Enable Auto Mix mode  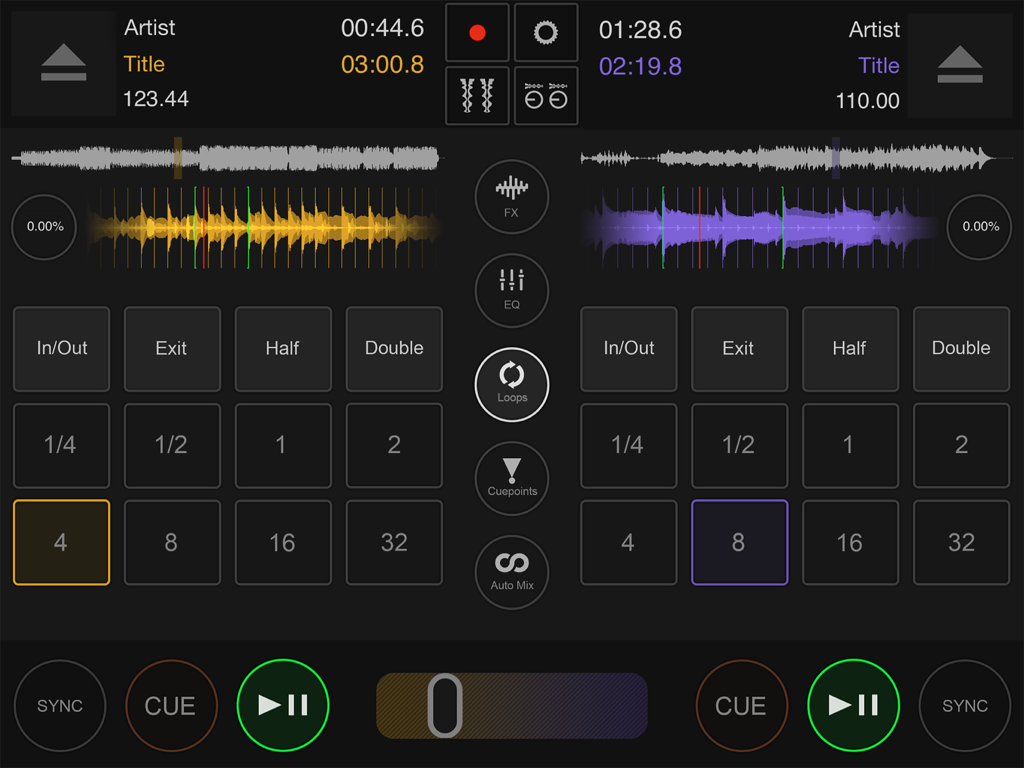coord(511,570)
